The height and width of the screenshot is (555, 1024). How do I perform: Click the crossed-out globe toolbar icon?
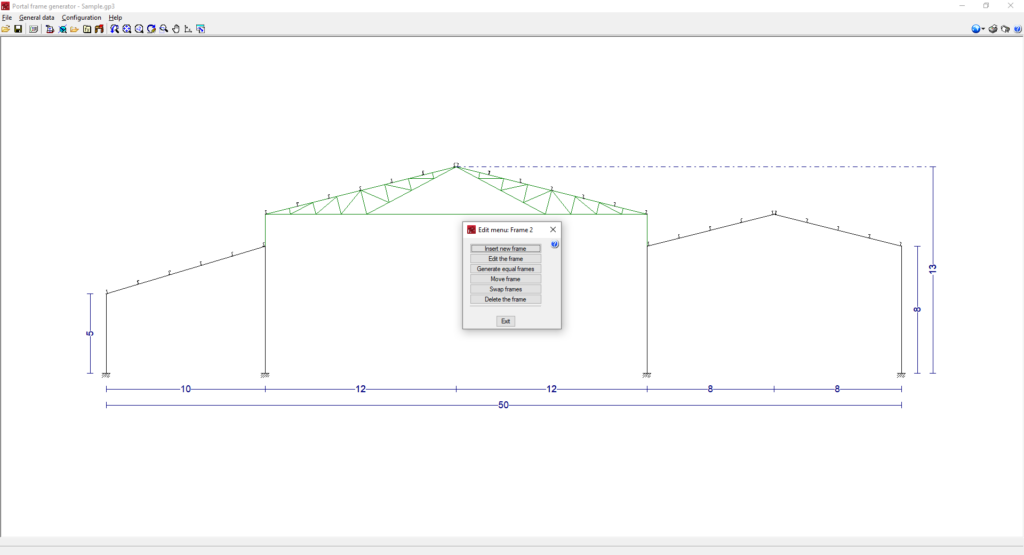63,29
